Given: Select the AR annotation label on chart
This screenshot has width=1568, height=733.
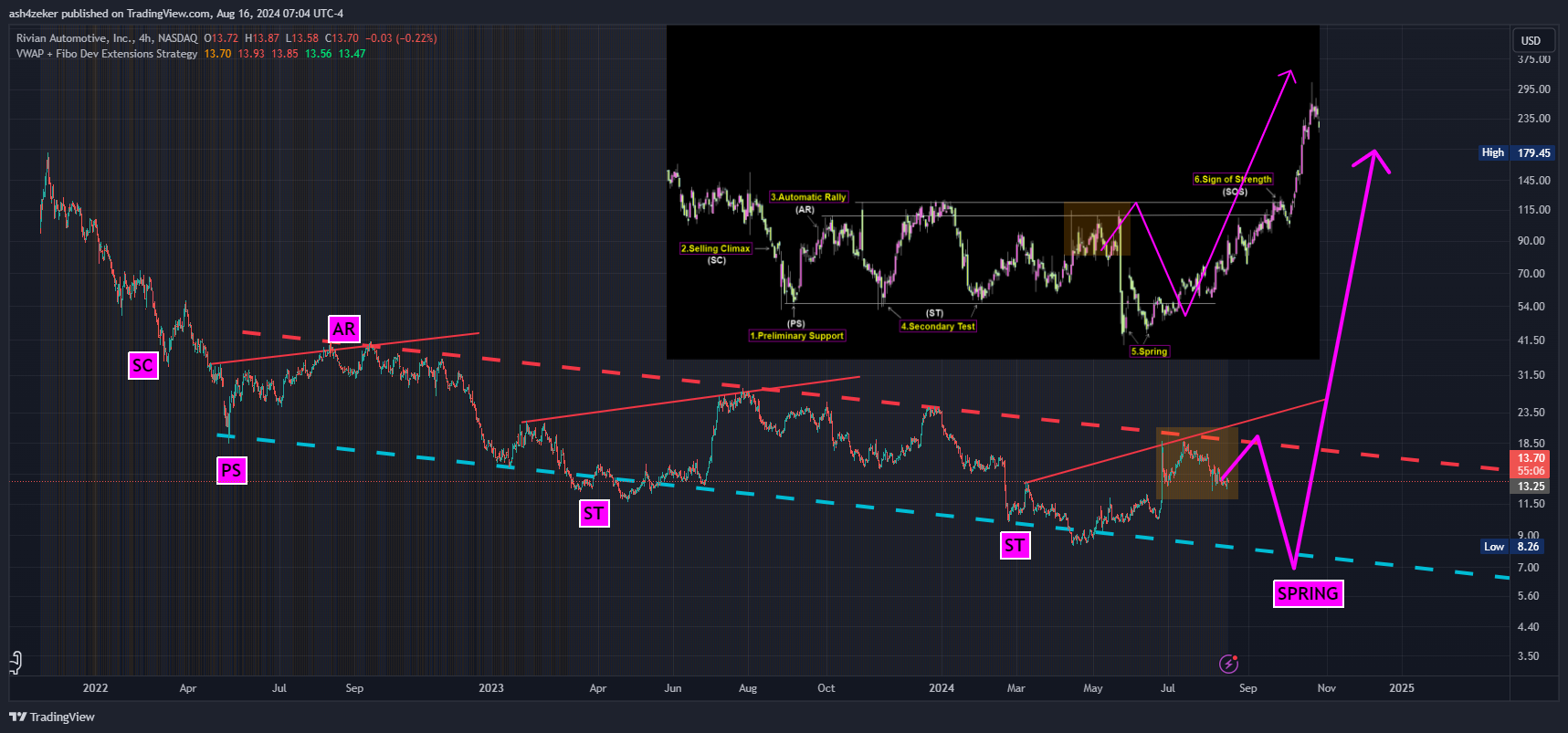Looking at the screenshot, I should 344,330.
